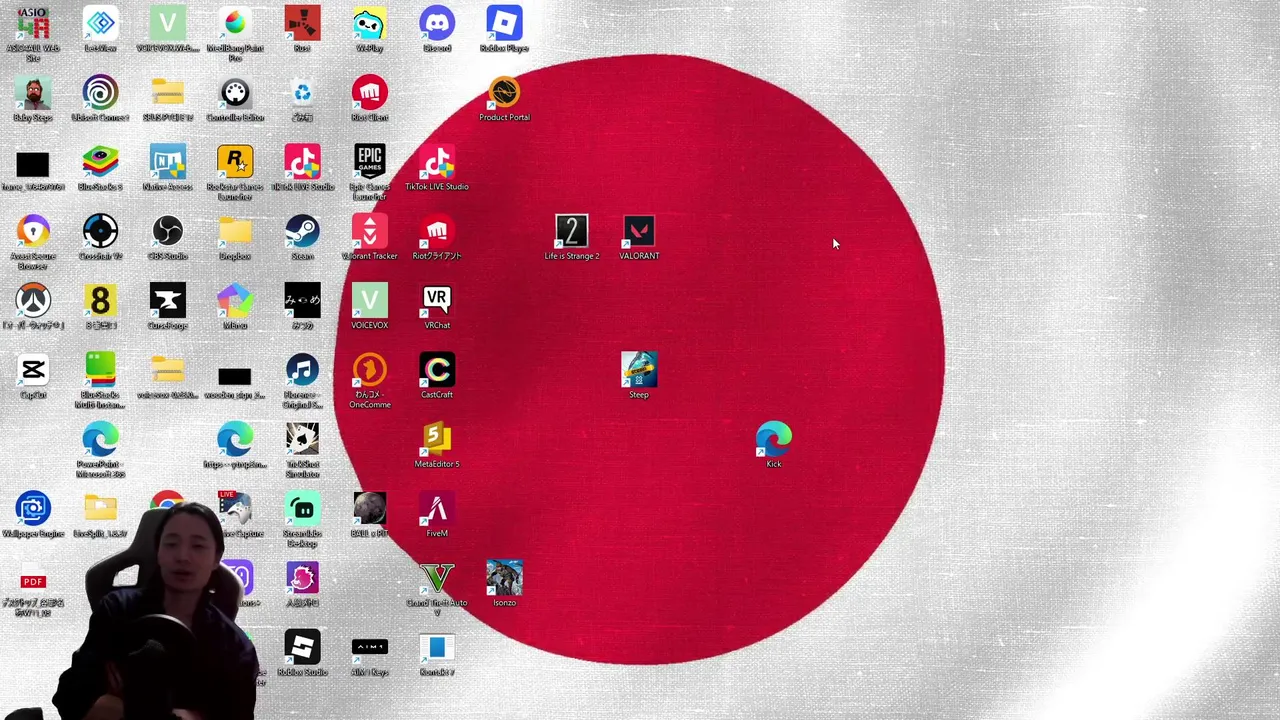Select the Recycle Bin icon
This screenshot has height=720, width=1280.
[302, 93]
